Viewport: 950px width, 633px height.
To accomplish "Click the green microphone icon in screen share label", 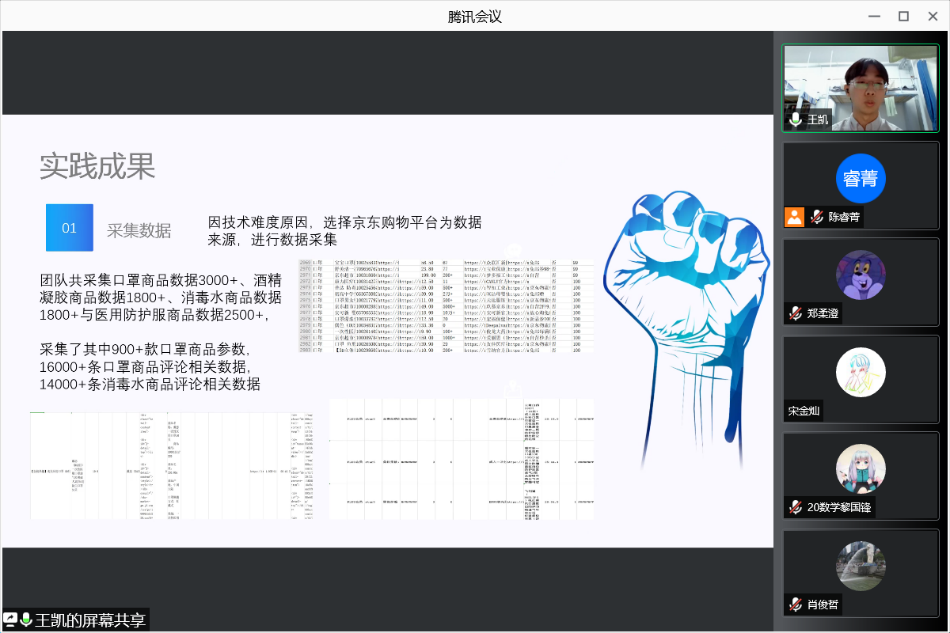I will pos(26,621).
